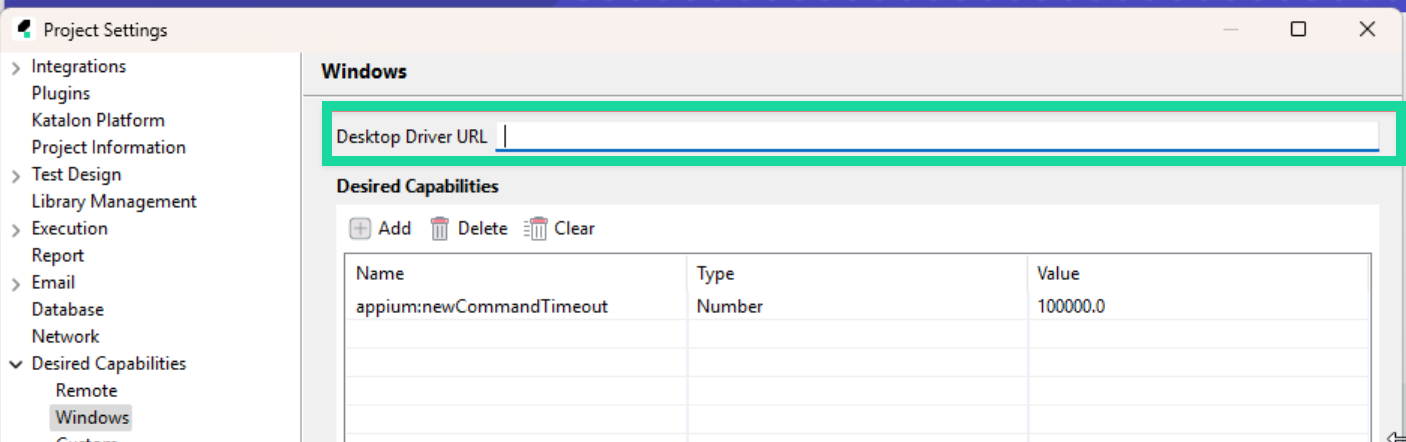The height and width of the screenshot is (442, 1406).
Task: Expand the Integrations tree node
Action: (16, 67)
